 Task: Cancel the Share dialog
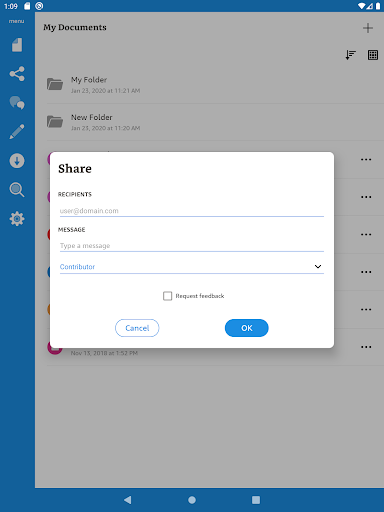tap(137, 328)
